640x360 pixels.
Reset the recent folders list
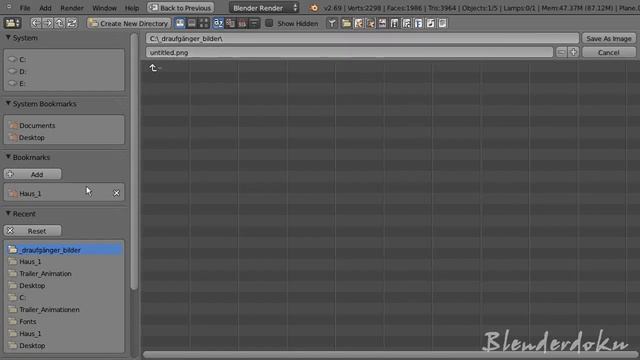tap(33, 231)
